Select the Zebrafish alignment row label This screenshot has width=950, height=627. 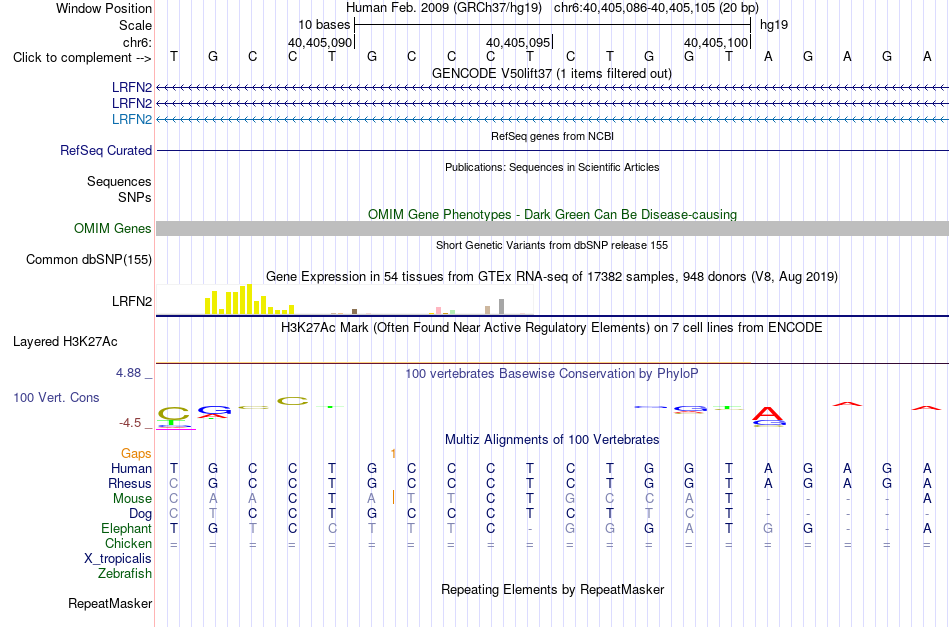pyautogui.click(x=125, y=573)
